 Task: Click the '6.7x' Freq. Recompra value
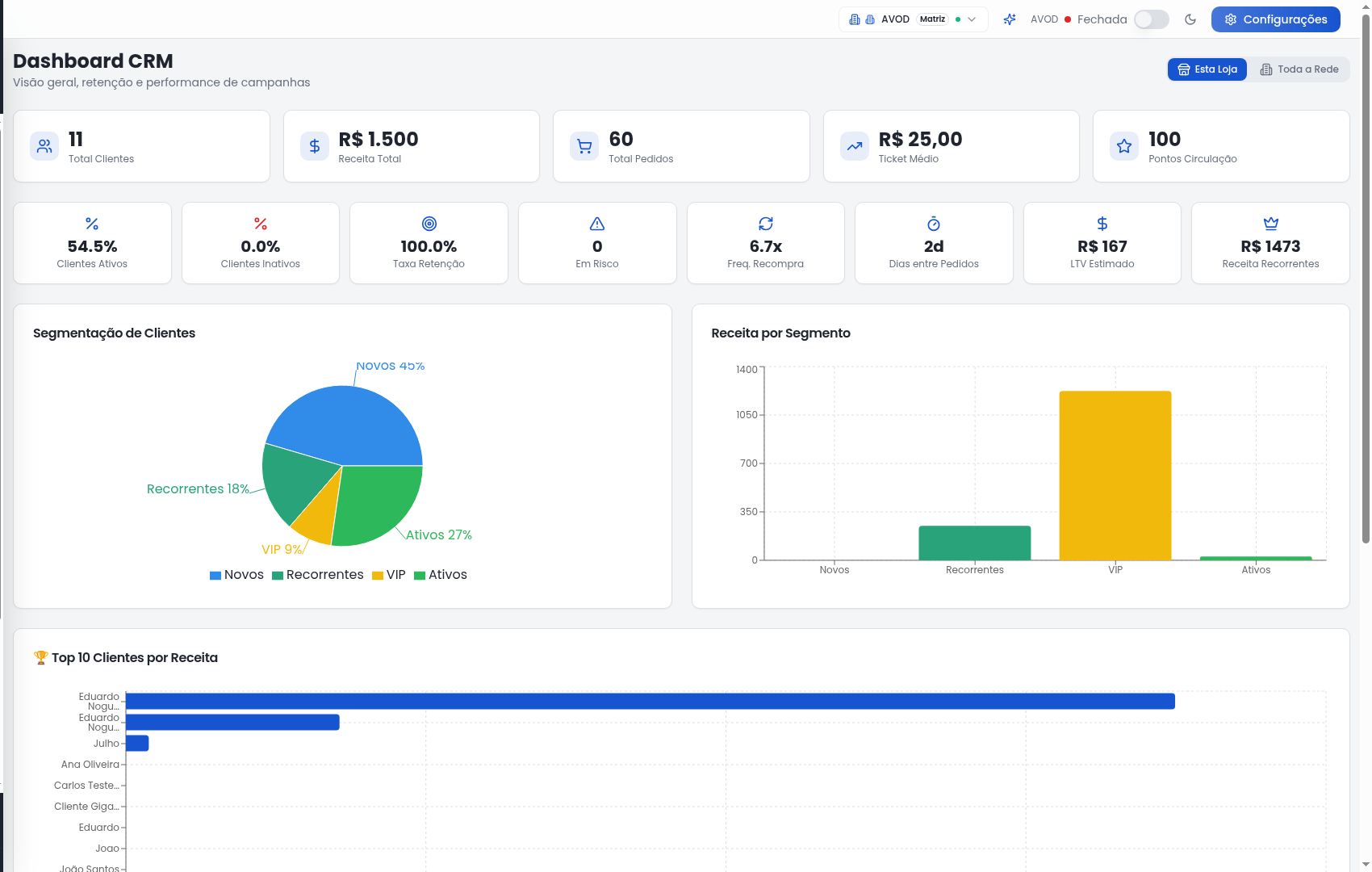[766, 246]
